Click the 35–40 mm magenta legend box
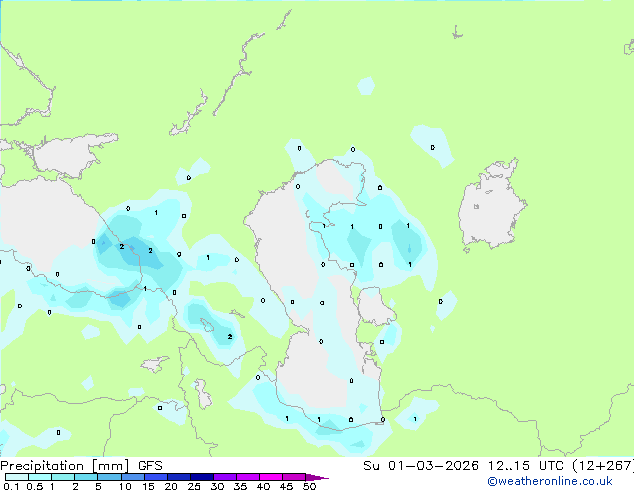 click(x=248, y=477)
